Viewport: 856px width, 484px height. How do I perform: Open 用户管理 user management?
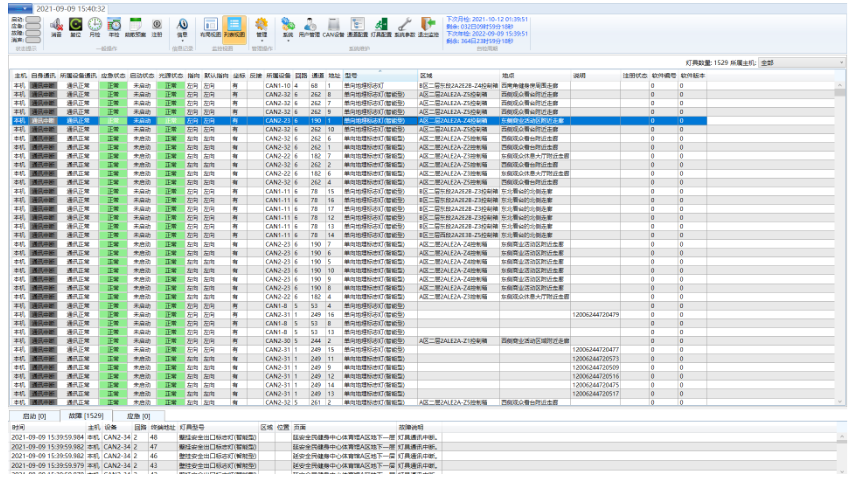[310, 26]
